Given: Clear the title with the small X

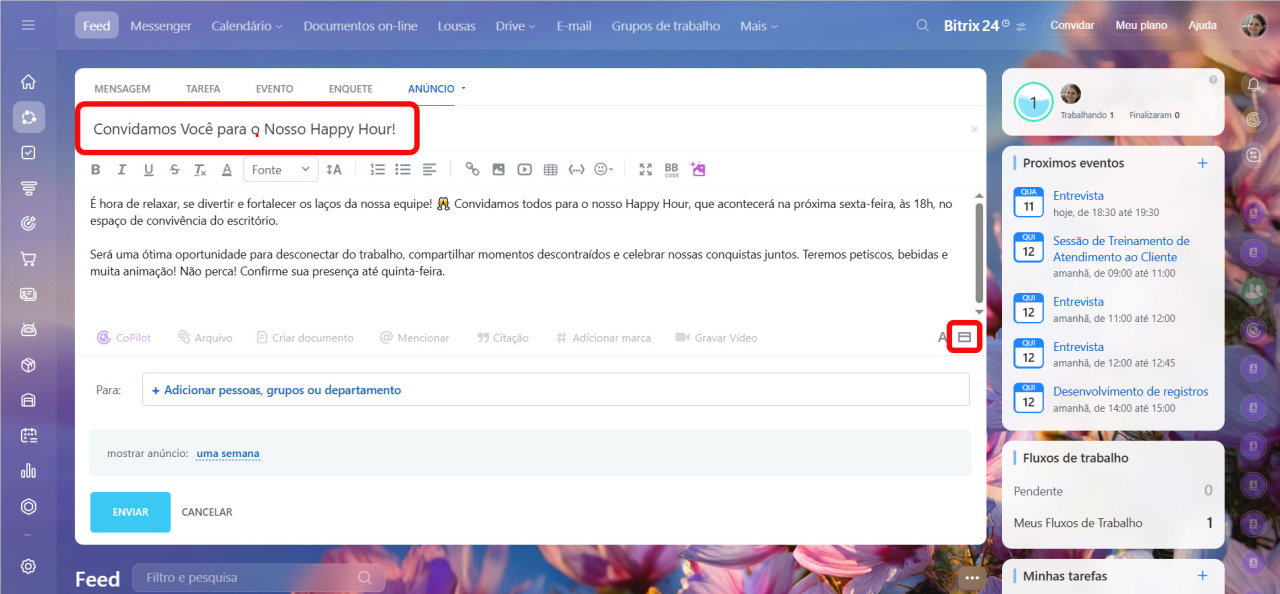Looking at the screenshot, I should click(975, 130).
